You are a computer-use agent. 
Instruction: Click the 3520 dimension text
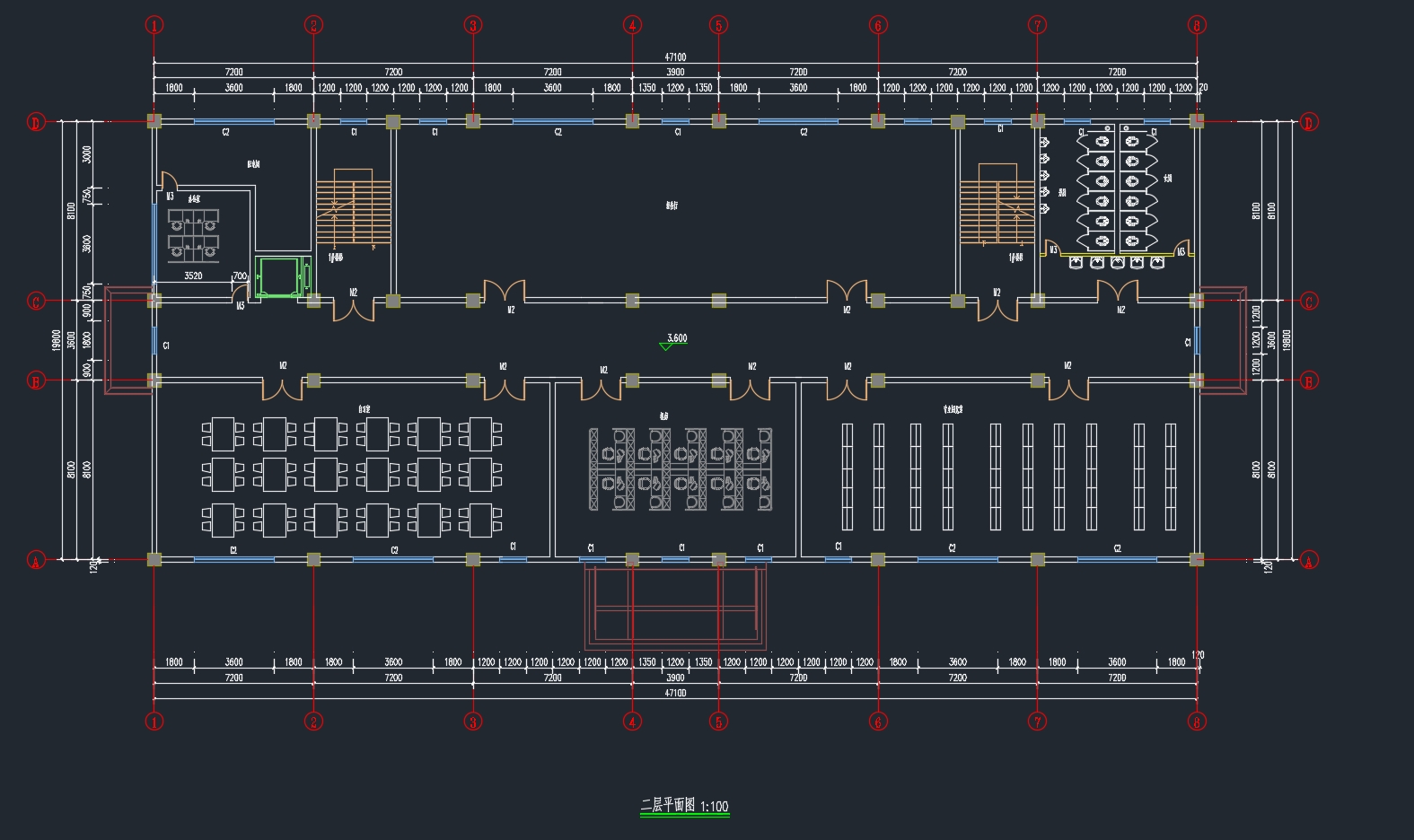193,276
